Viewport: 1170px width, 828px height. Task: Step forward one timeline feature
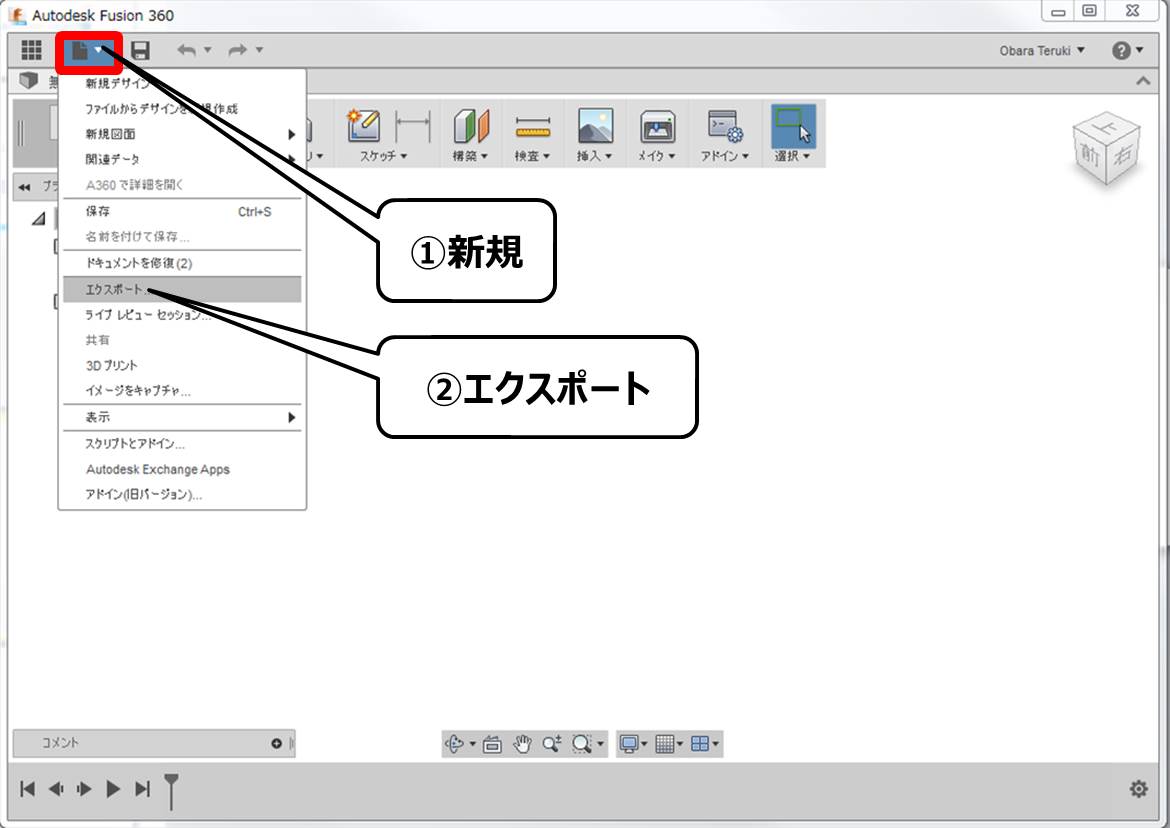tap(84, 788)
